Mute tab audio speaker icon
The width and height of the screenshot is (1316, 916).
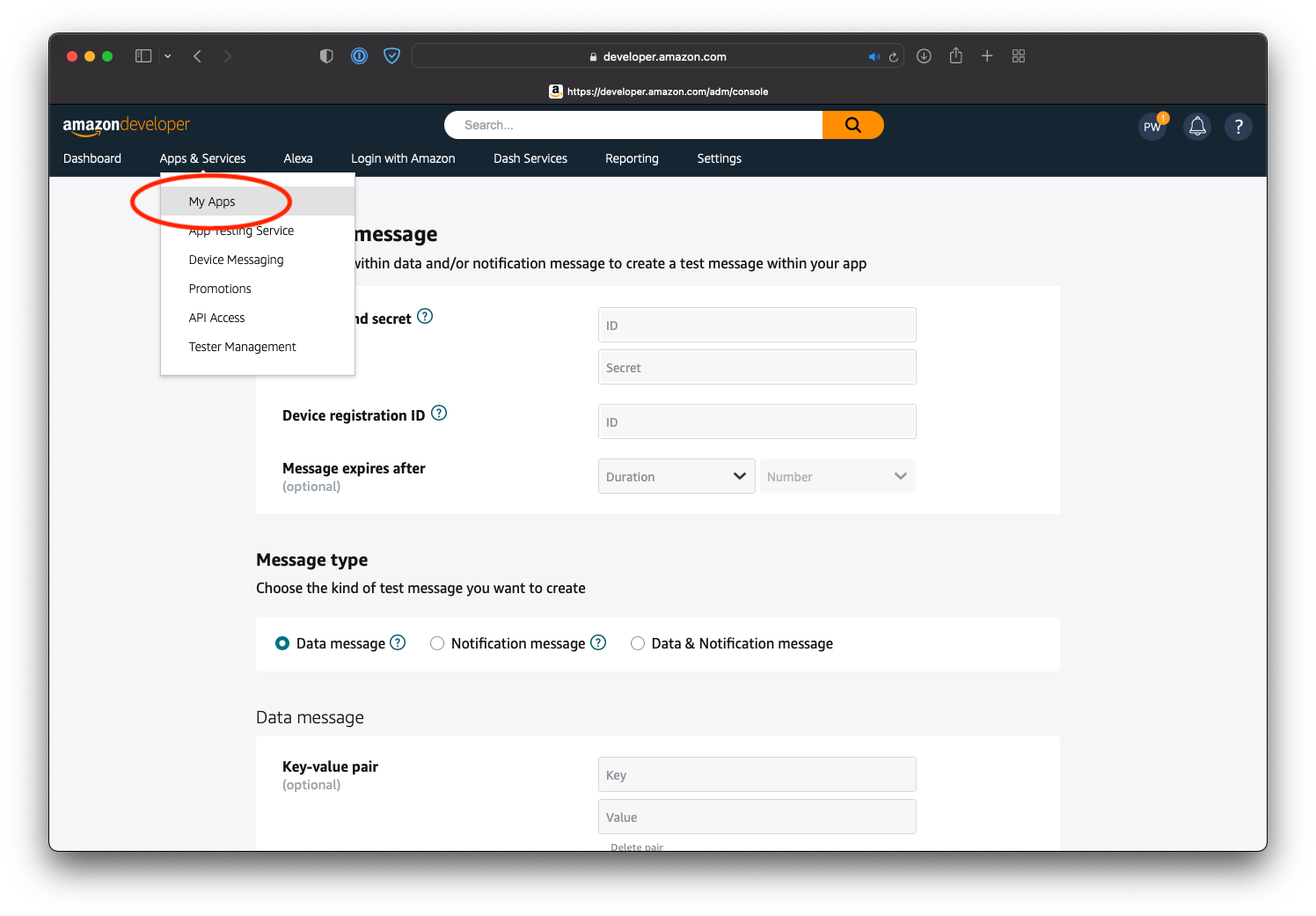pyautogui.click(x=874, y=57)
